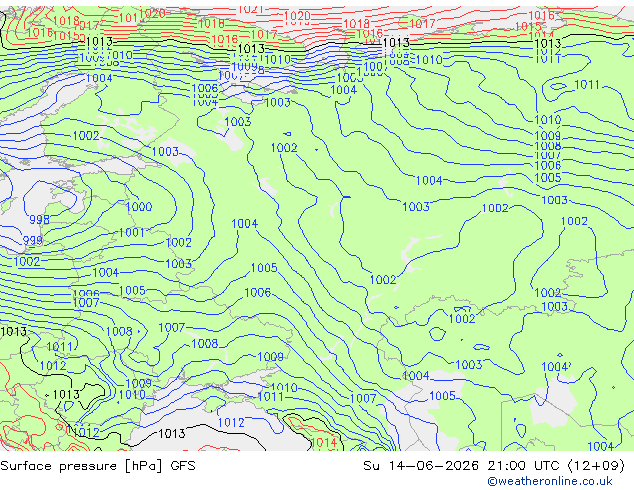Click the 1000 isobar label

click(139, 207)
